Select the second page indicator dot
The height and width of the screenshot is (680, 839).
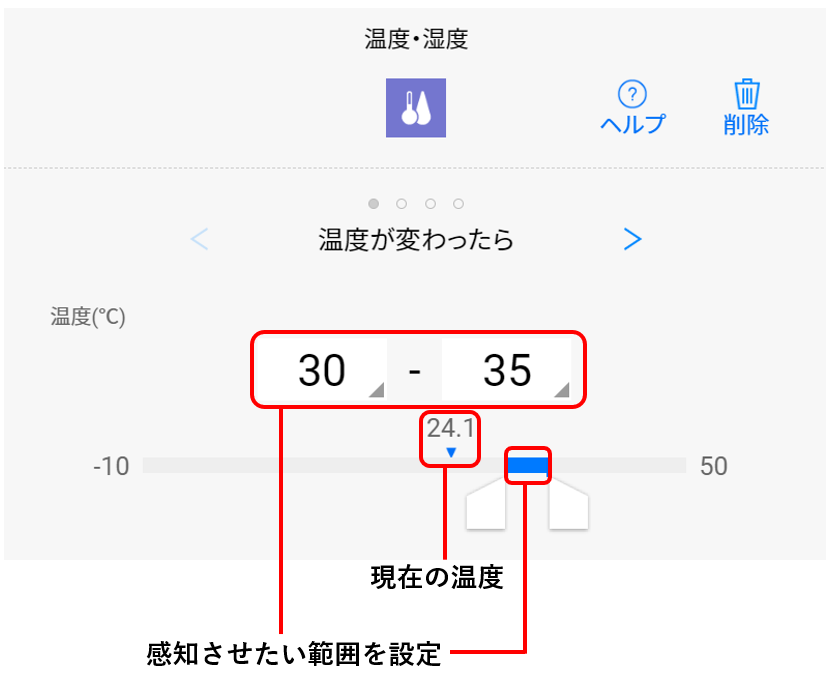(x=401, y=204)
